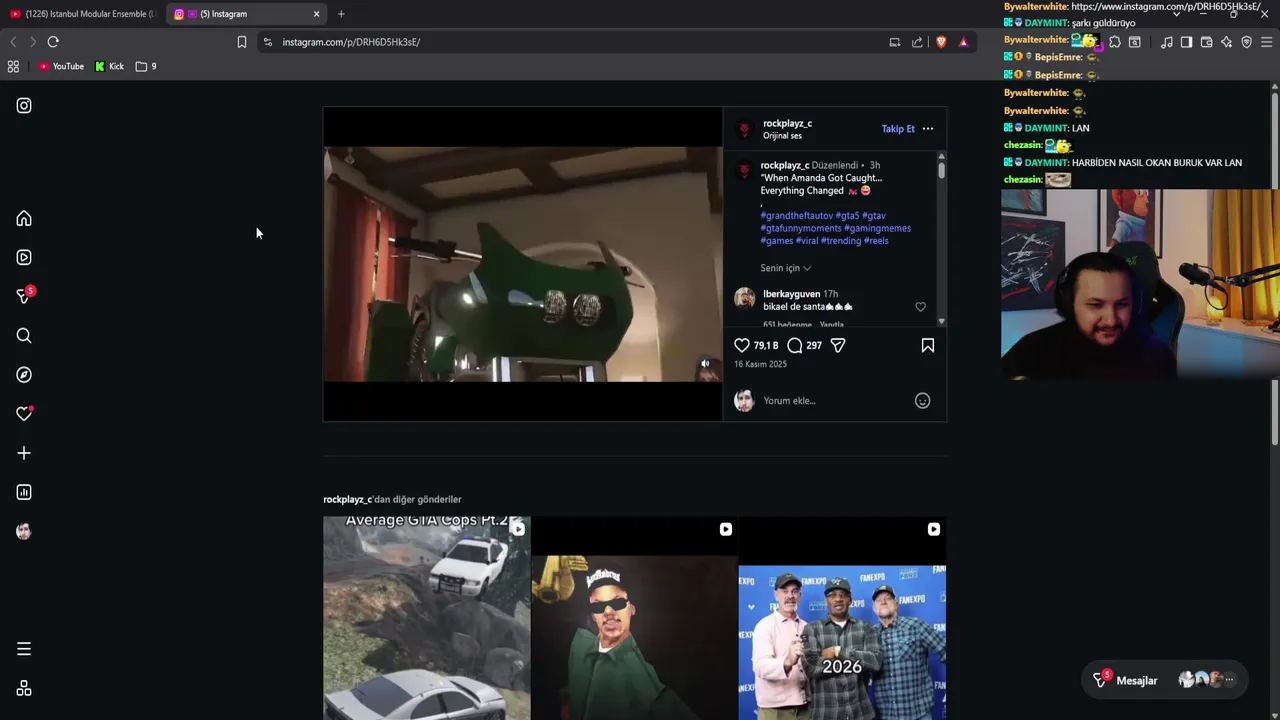Click the instagram.com address bar URL
The image size is (1280, 720).
pyautogui.click(x=351, y=42)
